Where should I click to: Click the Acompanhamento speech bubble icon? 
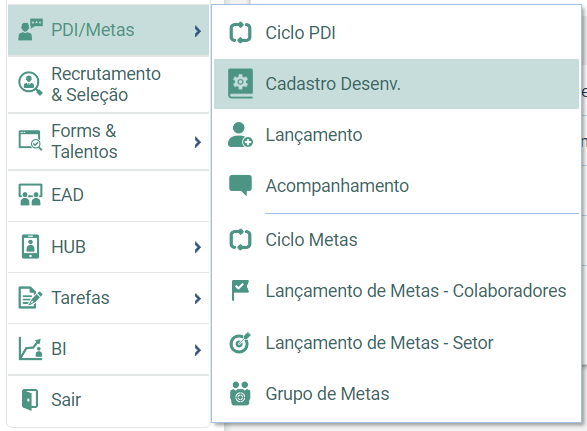point(240,185)
